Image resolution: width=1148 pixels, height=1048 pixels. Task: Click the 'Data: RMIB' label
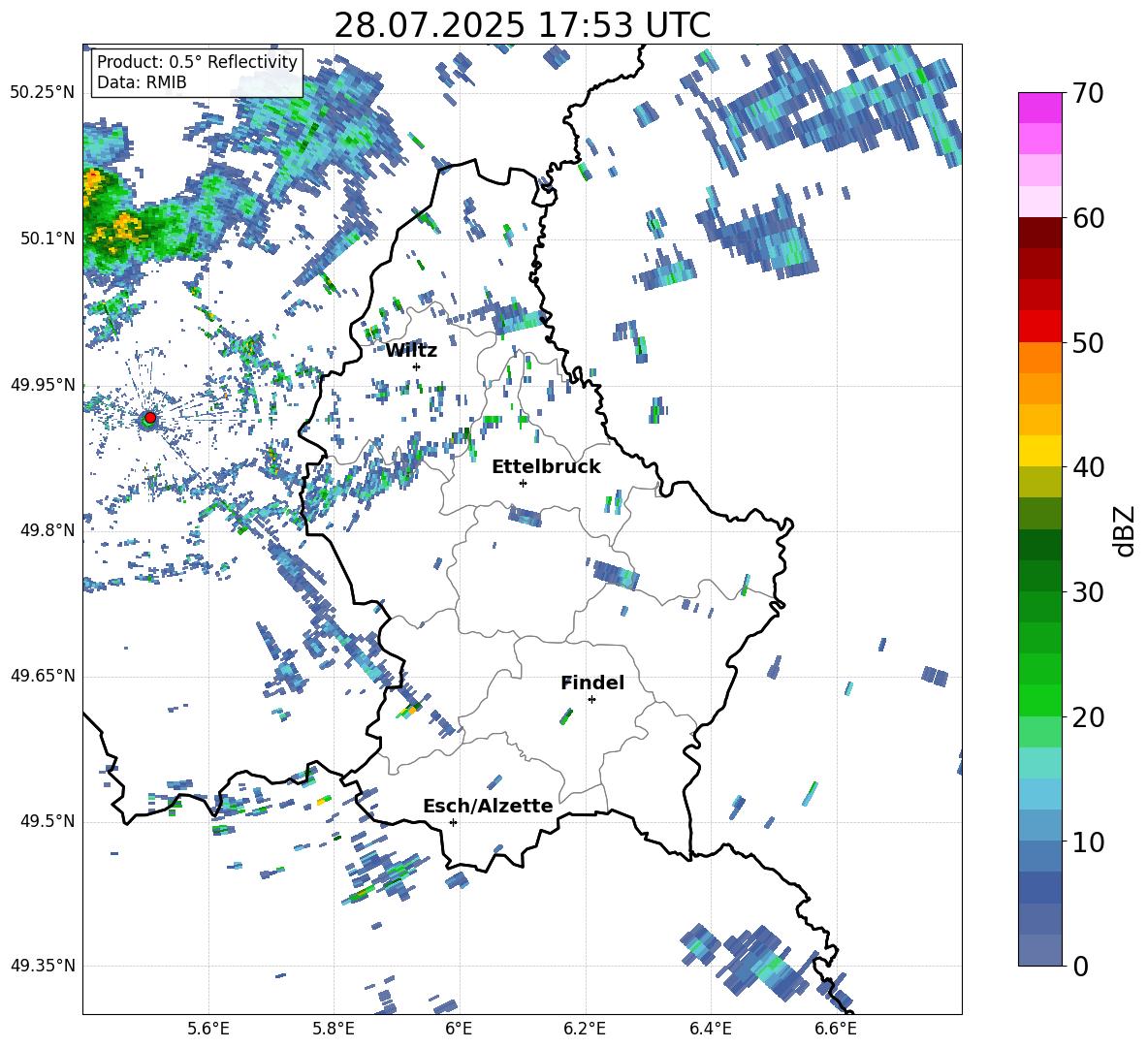pos(142,82)
